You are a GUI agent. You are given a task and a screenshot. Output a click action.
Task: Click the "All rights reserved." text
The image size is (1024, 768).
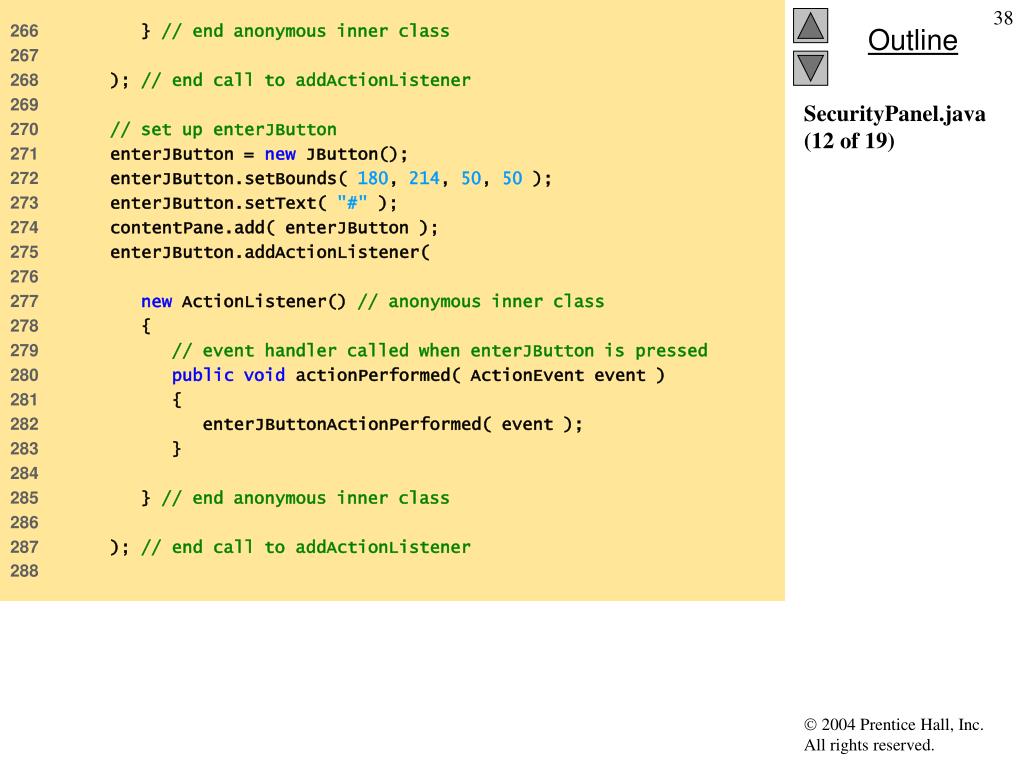pyautogui.click(x=869, y=745)
